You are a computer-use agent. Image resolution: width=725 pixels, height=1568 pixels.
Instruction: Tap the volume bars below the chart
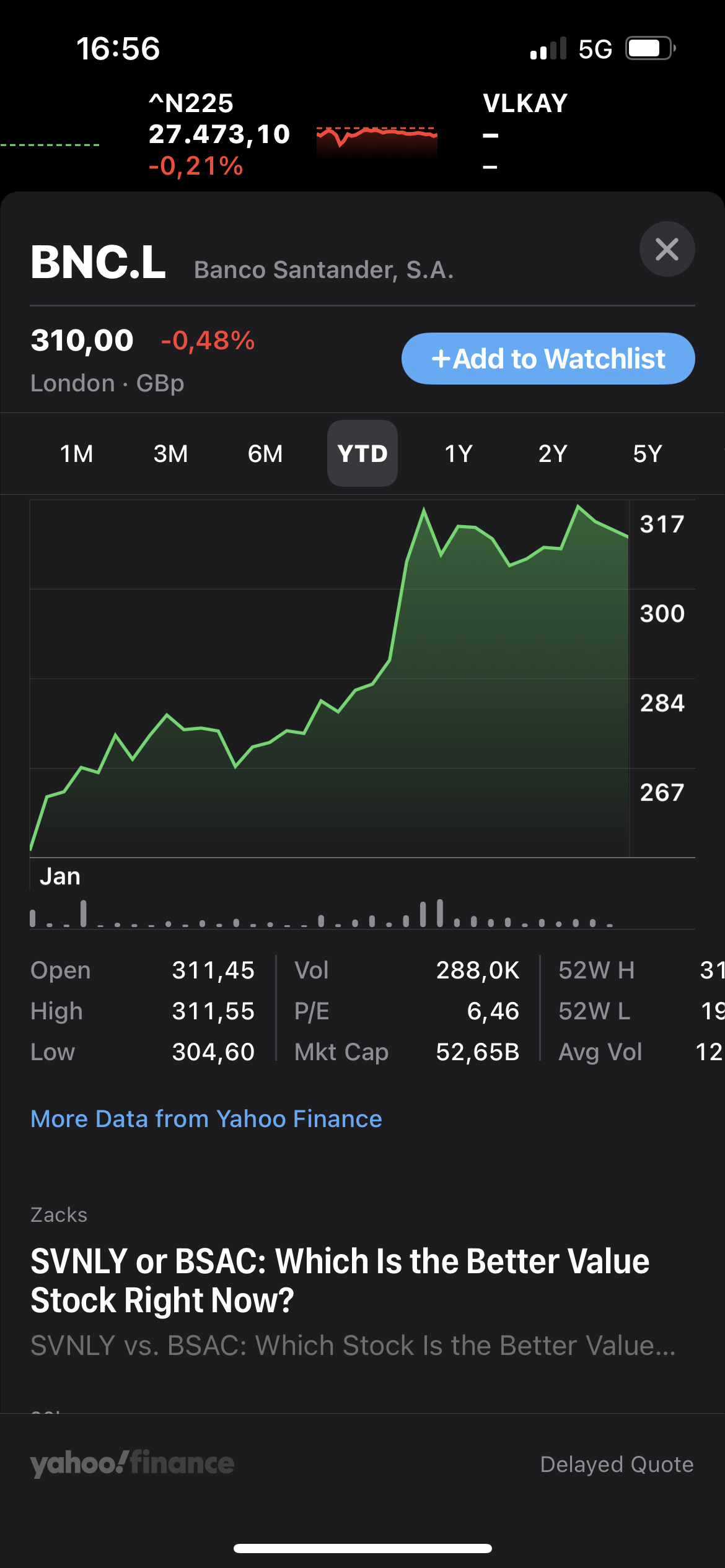[322, 913]
